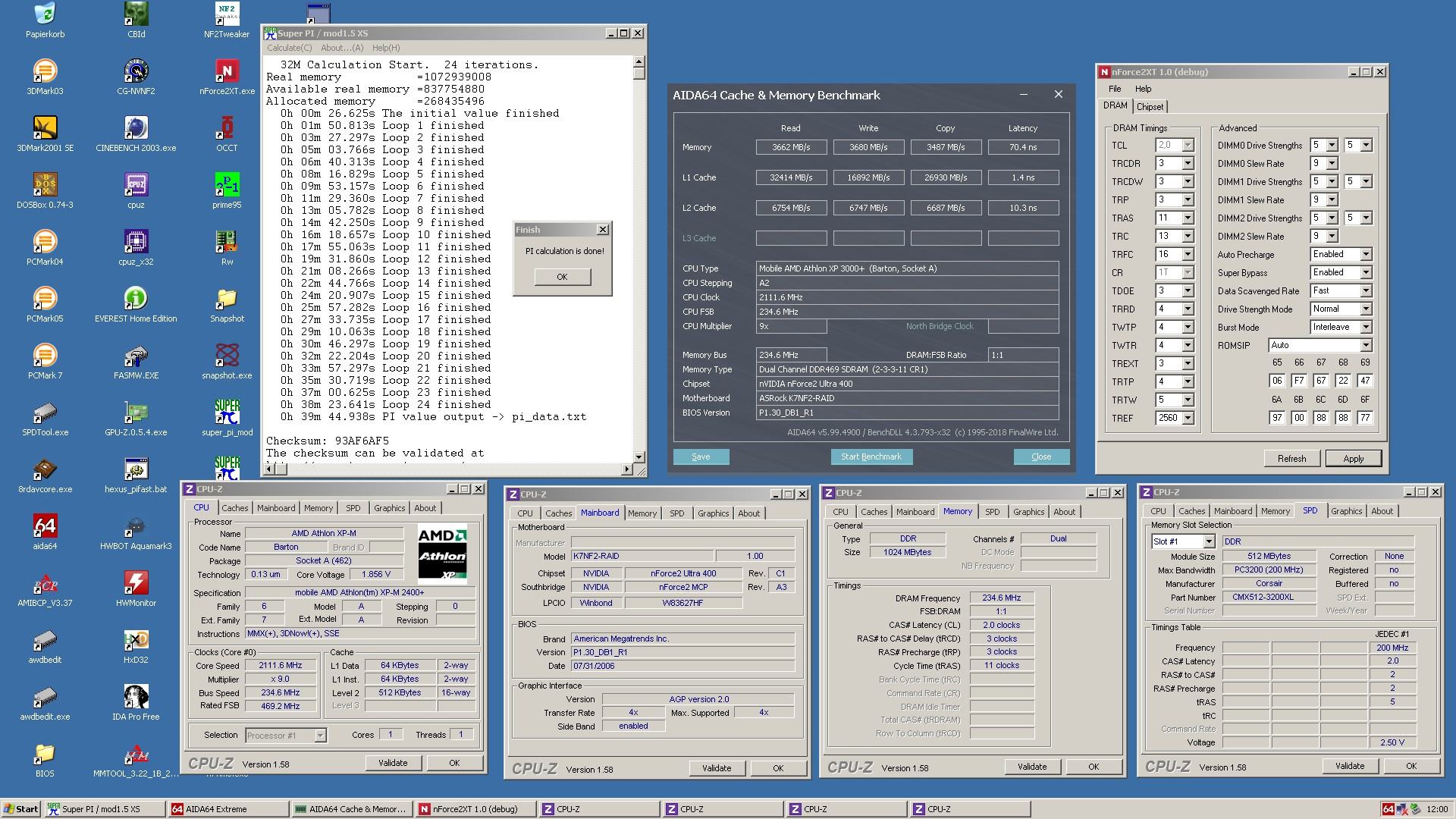This screenshot has height=819, width=1456.
Task: Select About tab in CPU-Z SPD window
Action: point(1382,511)
